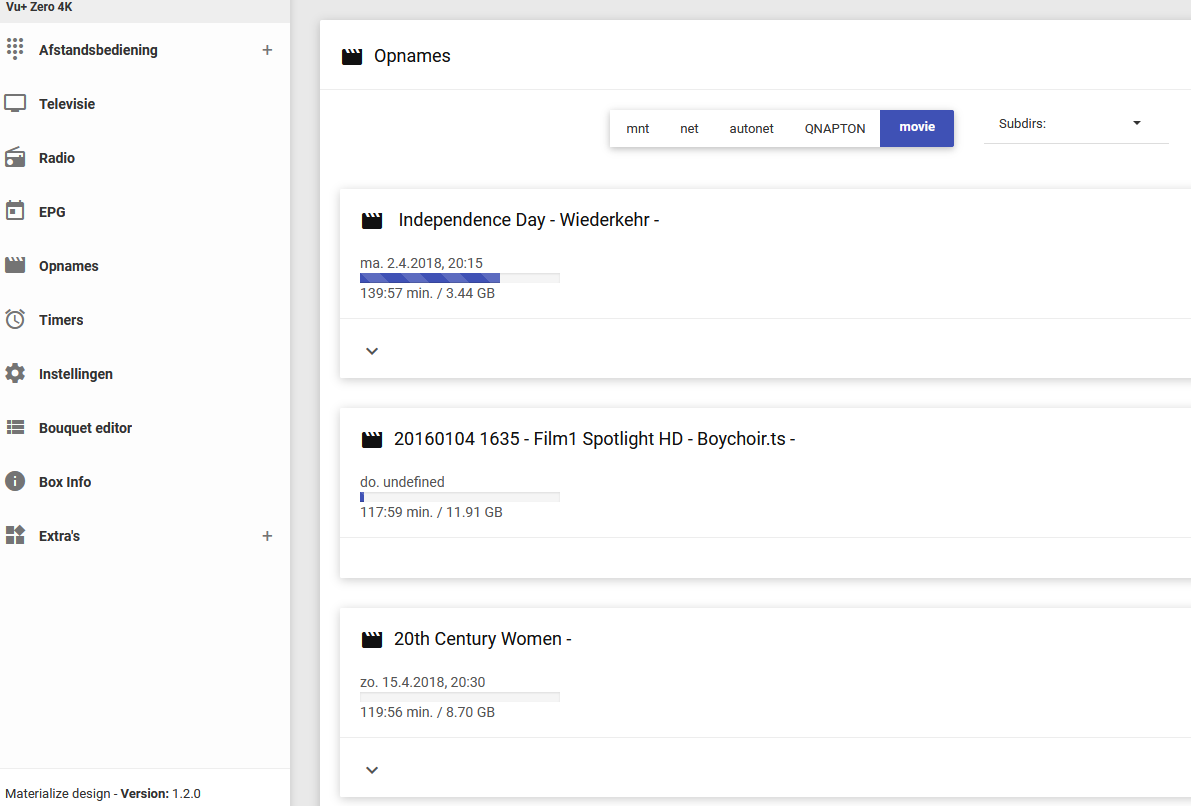Click the Bouquet editor list icon
Image resolution: width=1191 pixels, height=806 pixels.
pyautogui.click(x=15, y=427)
